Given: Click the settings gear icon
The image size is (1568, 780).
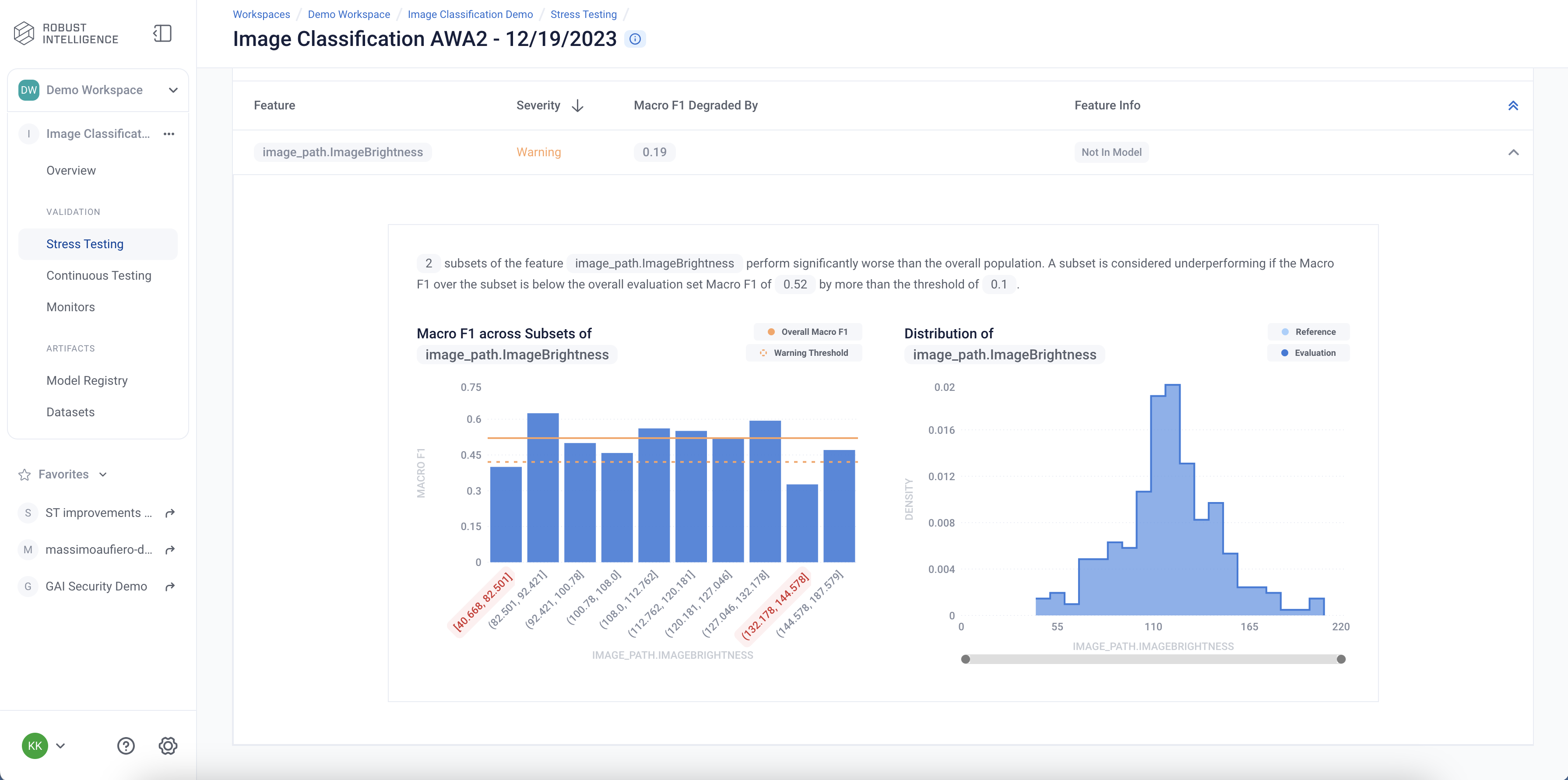Looking at the screenshot, I should click(x=168, y=745).
